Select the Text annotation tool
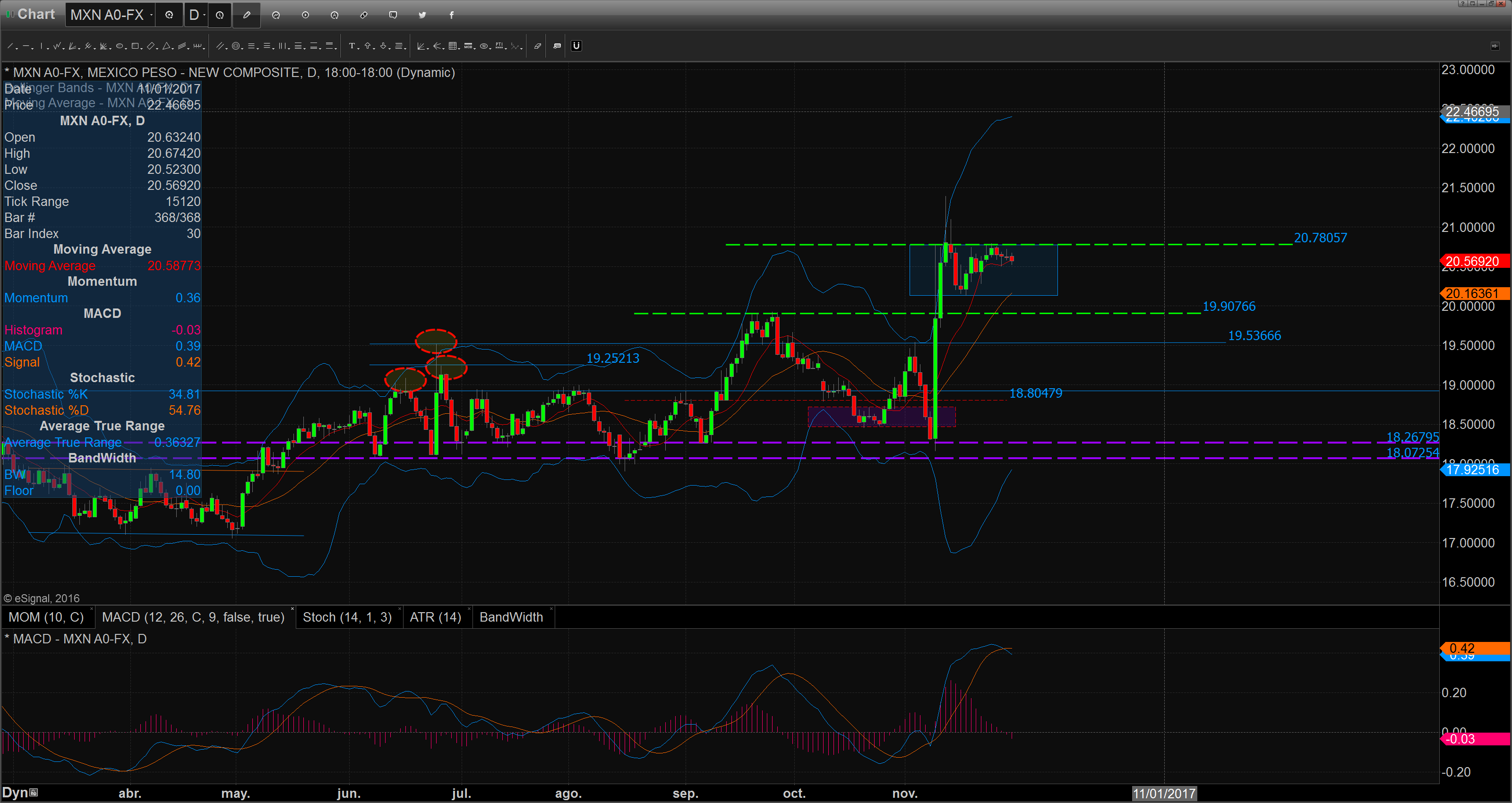The height and width of the screenshot is (803, 1512). point(352,46)
